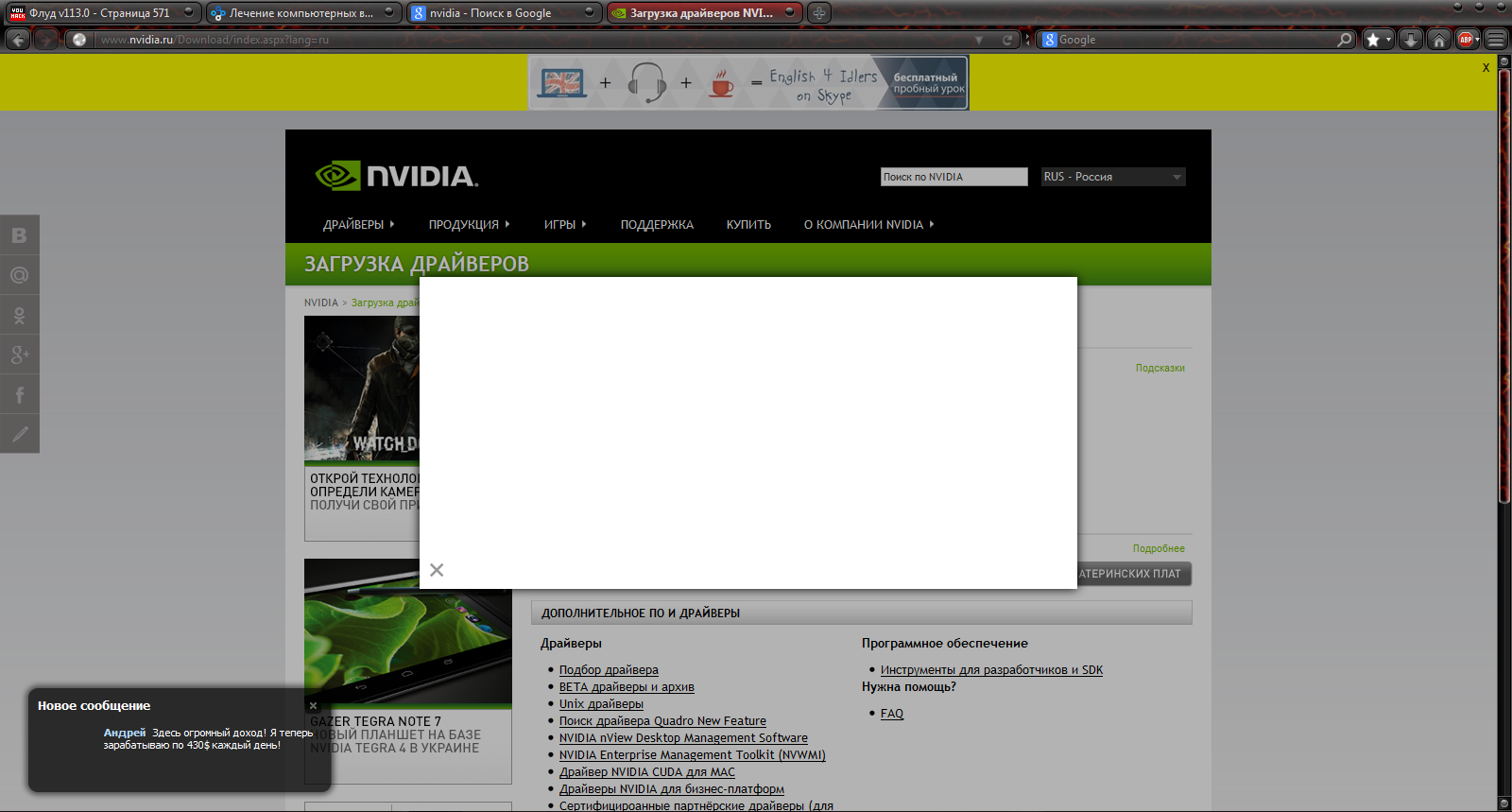Click the NVIDIA logo
The width and height of the screenshot is (1512, 812).
pos(397,176)
